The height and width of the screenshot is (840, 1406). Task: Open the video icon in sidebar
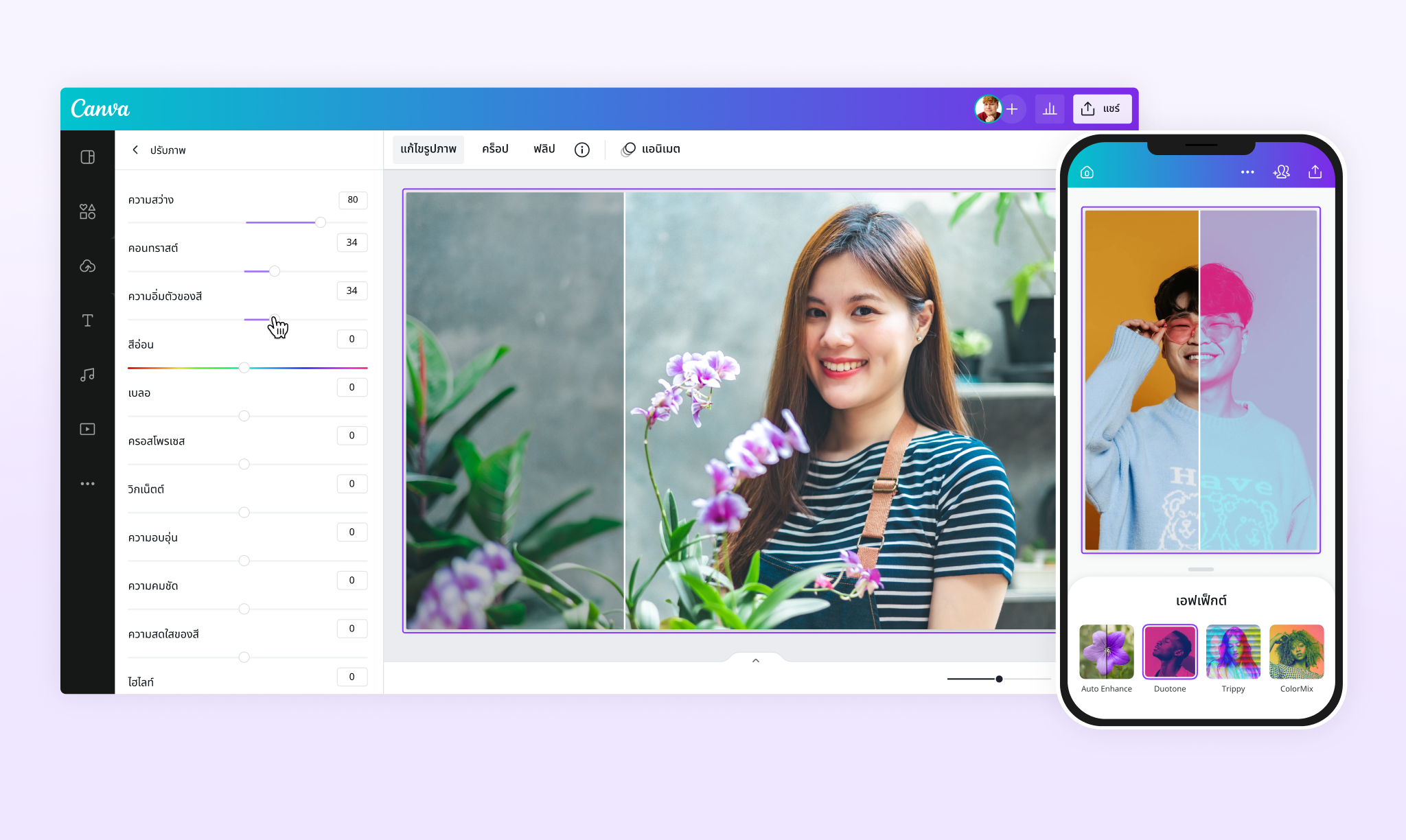(87, 429)
